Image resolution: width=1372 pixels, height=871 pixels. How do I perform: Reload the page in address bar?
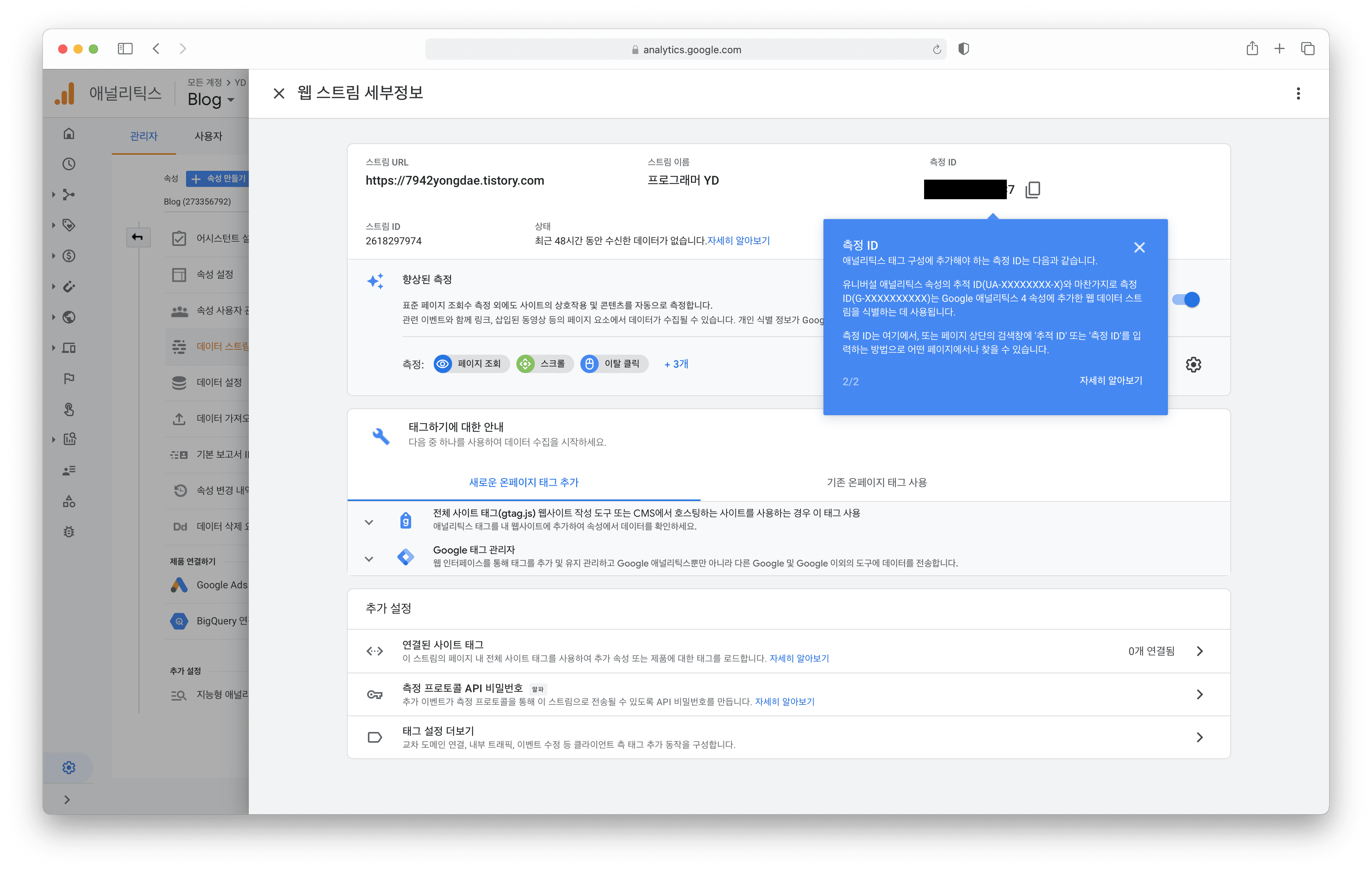(x=937, y=49)
